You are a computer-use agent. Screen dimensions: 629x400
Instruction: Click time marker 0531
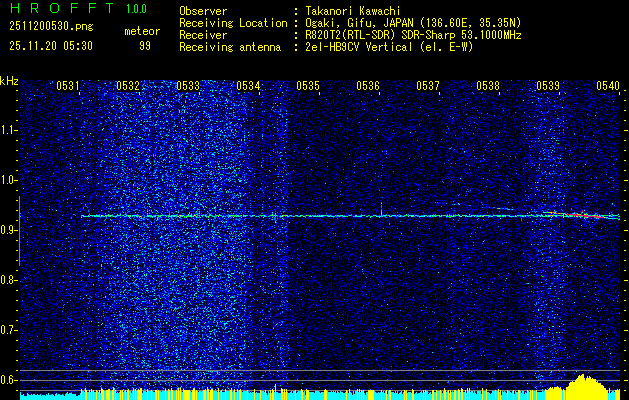coord(67,85)
